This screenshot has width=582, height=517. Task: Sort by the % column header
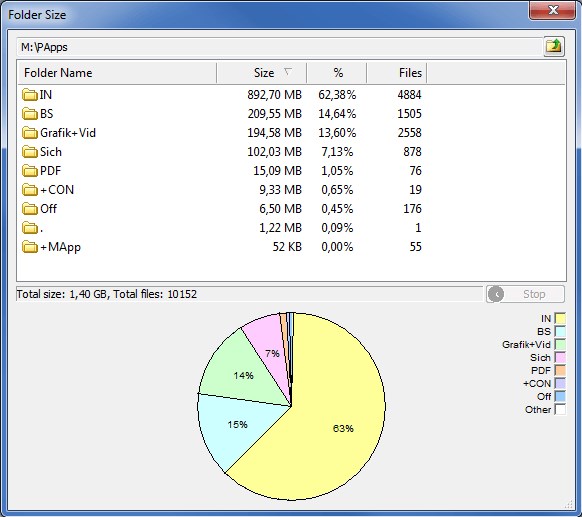click(337, 73)
